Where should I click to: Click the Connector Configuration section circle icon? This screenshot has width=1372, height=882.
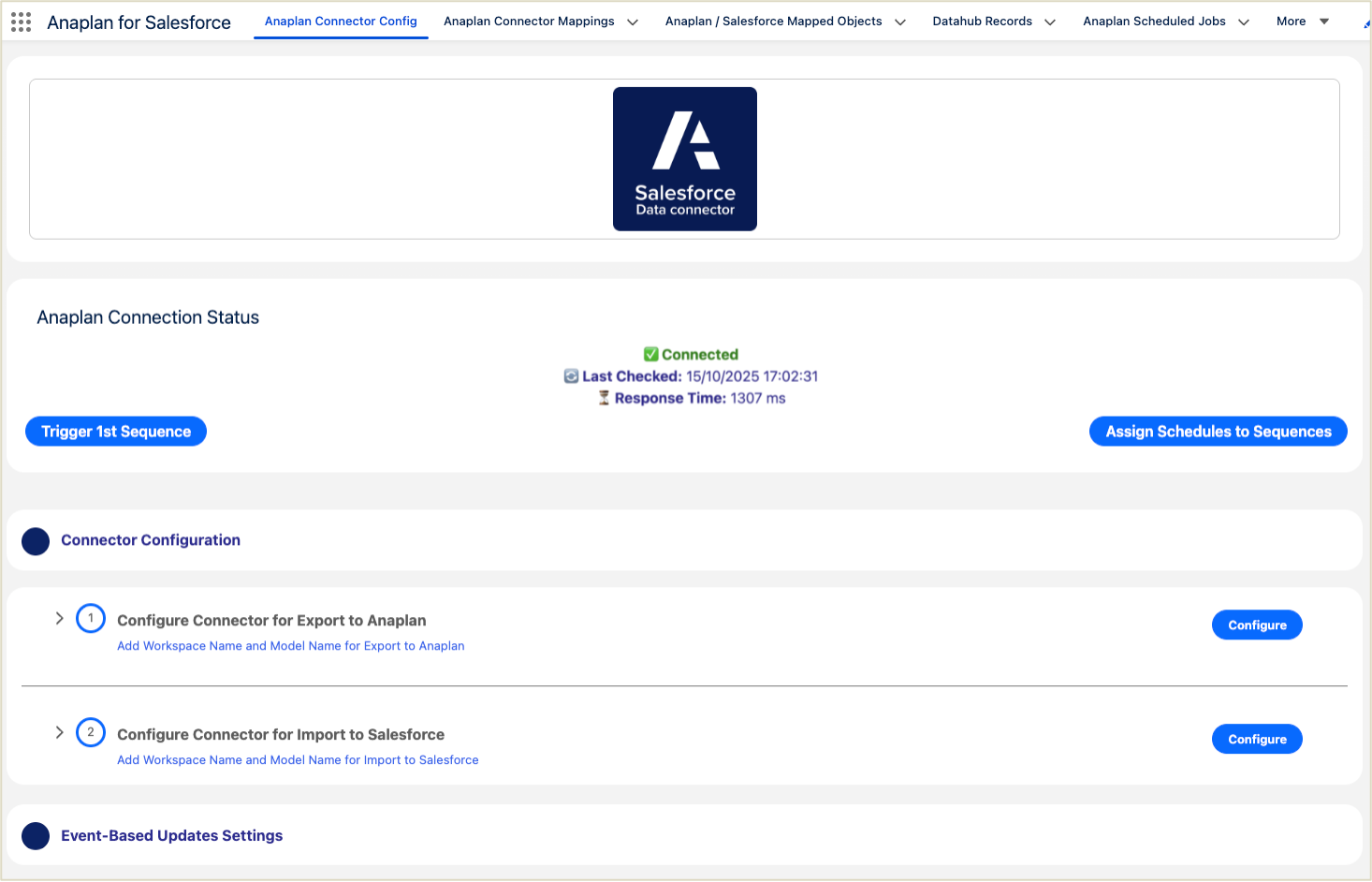tap(36, 541)
